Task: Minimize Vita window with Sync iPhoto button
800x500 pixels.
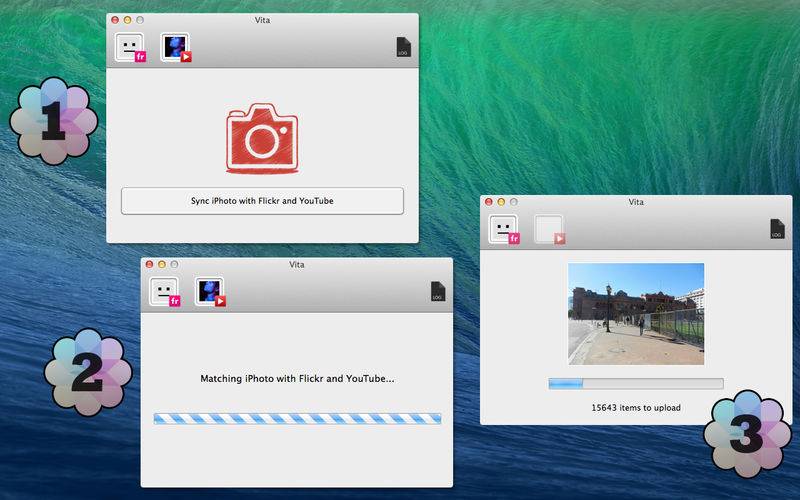Action: 128,20
